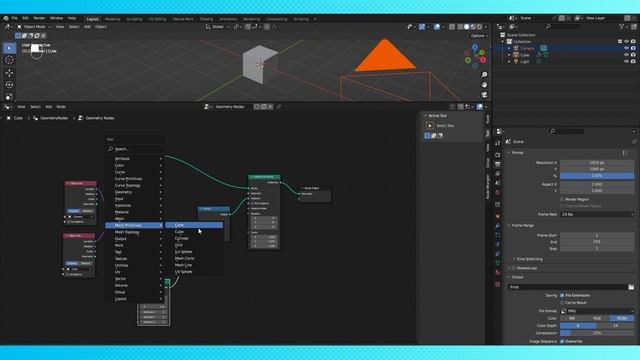The height and width of the screenshot is (360, 640).
Task: Click the snap magnet icon in header
Action: pos(248,27)
